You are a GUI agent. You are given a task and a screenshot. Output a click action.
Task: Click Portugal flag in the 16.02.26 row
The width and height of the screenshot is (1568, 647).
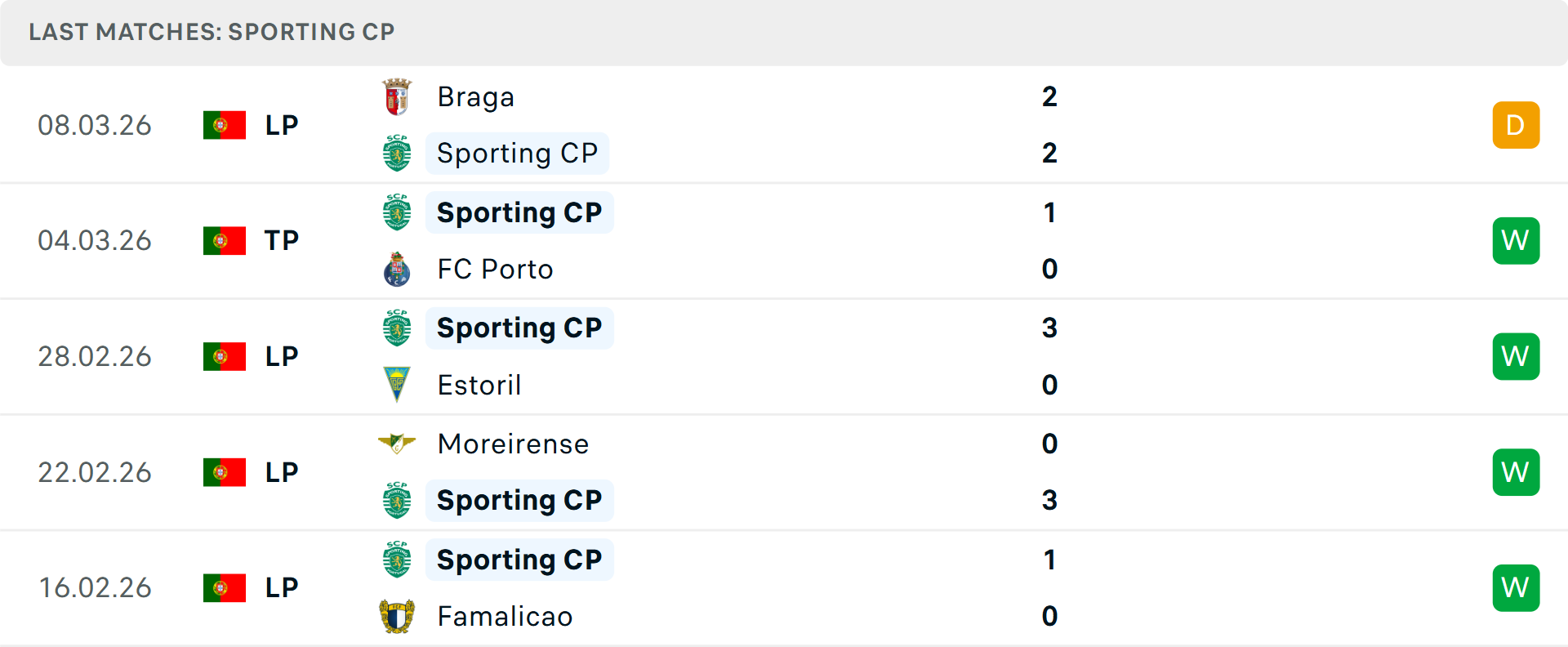(x=225, y=588)
